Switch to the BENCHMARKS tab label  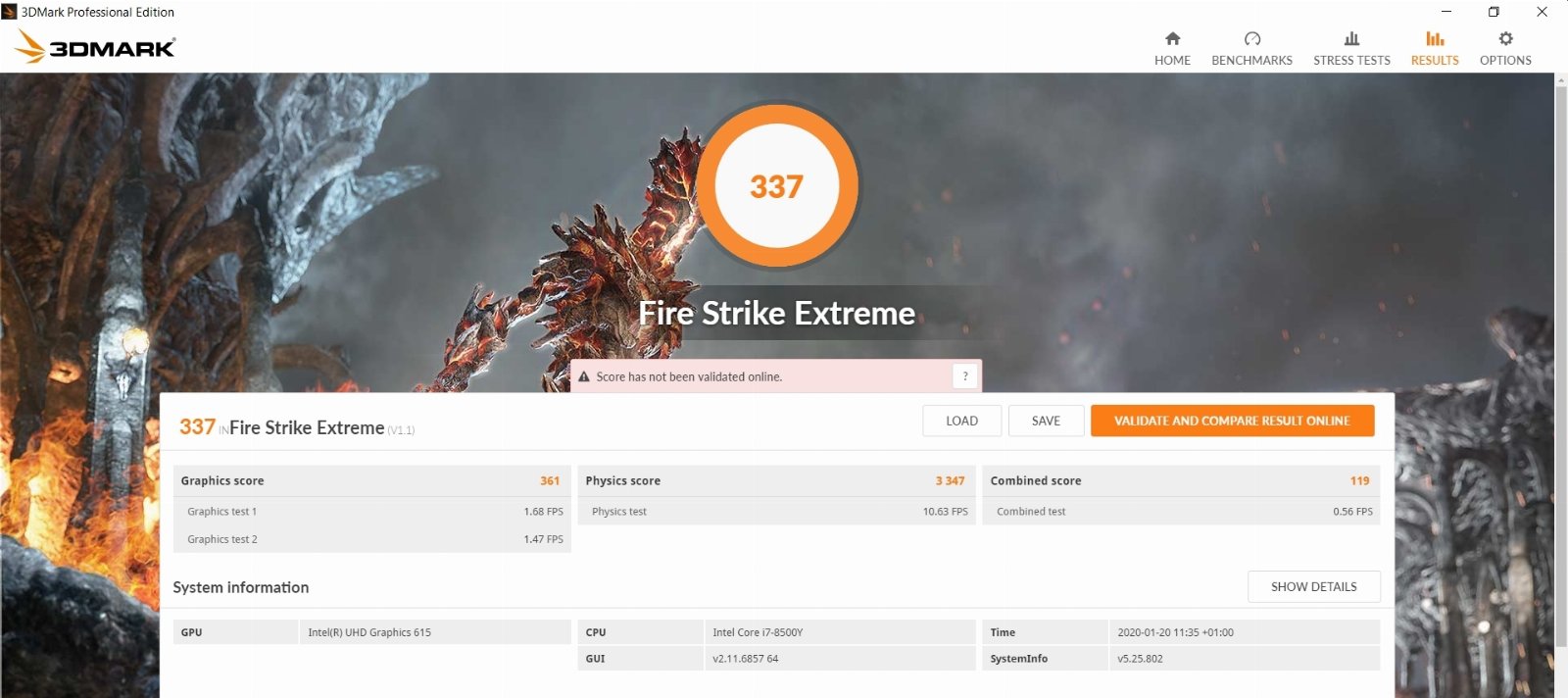click(1251, 60)
